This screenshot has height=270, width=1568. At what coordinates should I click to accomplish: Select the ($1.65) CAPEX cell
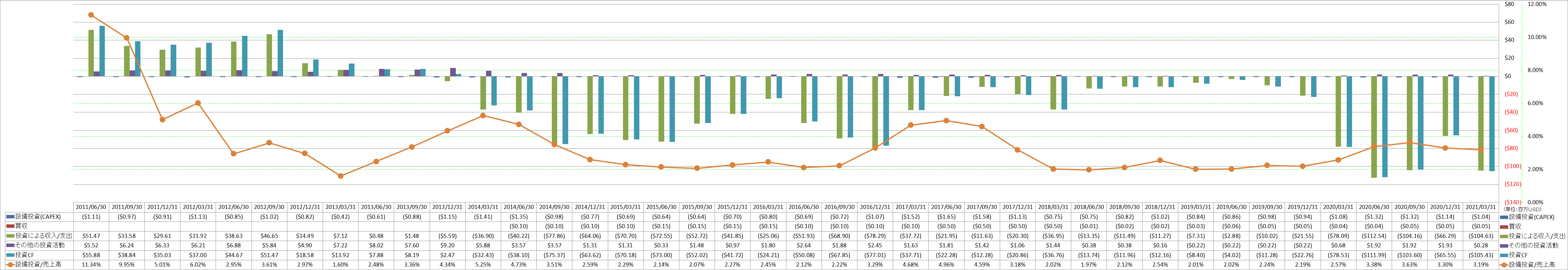coord(947,217)
